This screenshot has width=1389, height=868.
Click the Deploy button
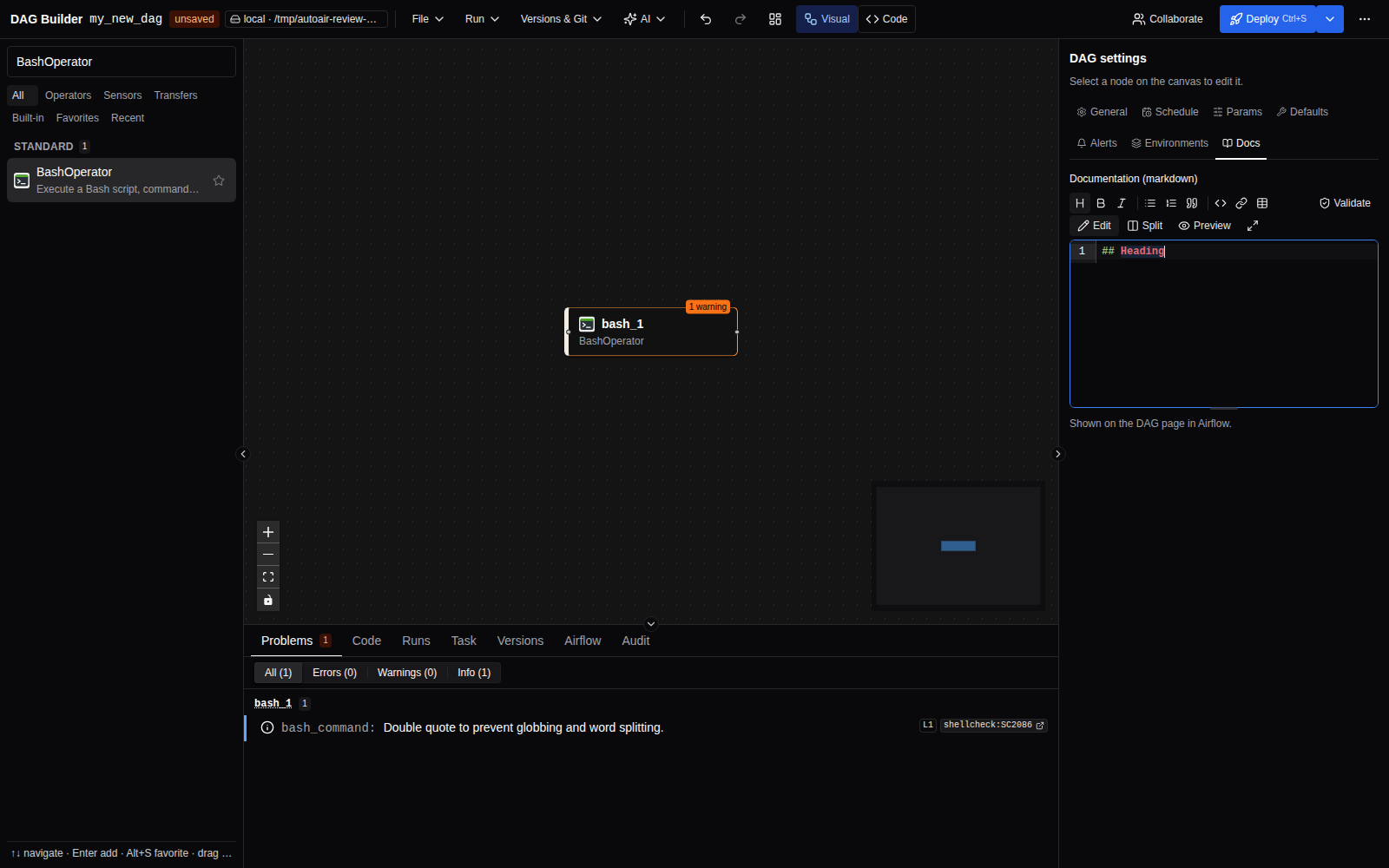(x=1267, y=19)
